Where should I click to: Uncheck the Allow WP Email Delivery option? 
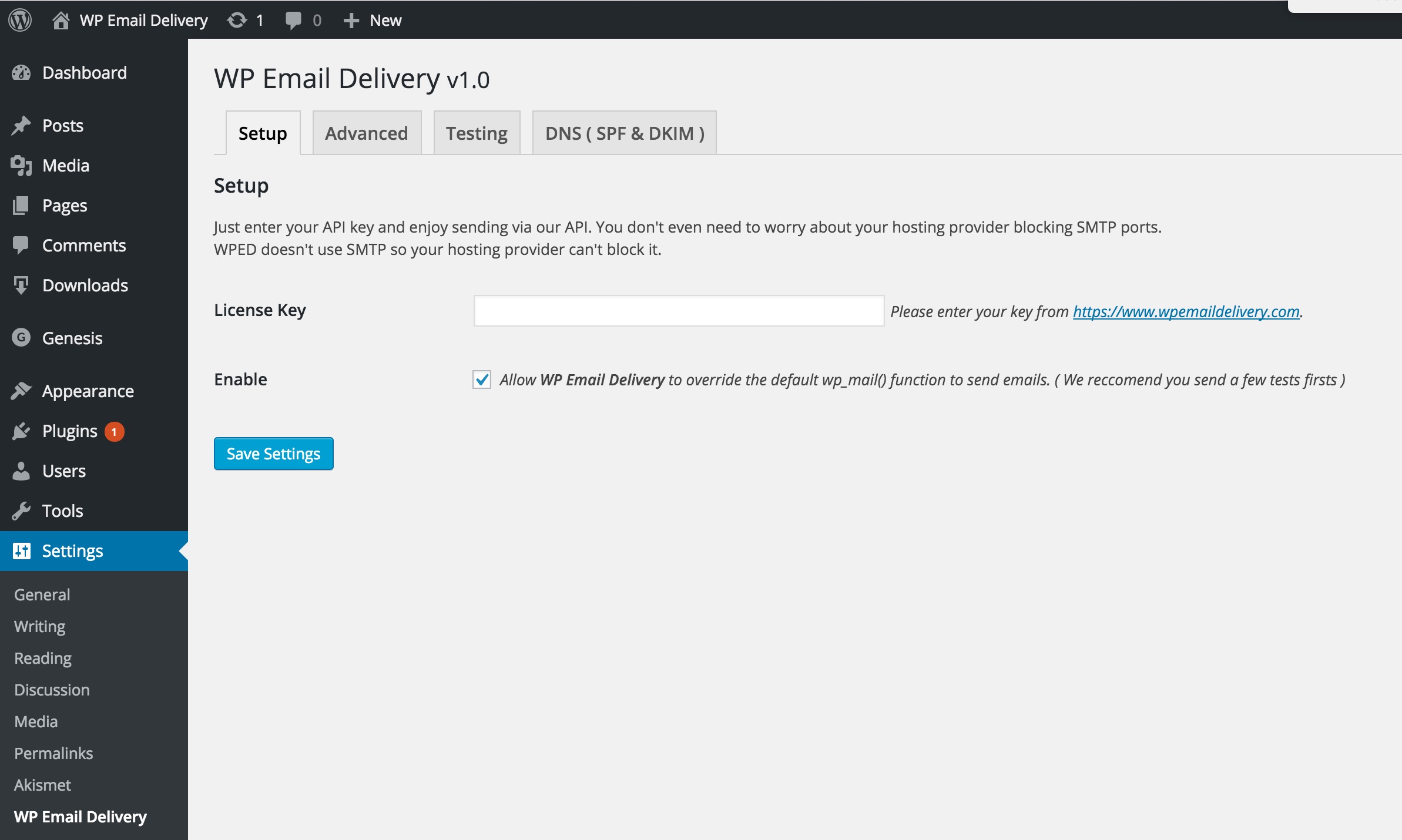(x=480, y=379)
